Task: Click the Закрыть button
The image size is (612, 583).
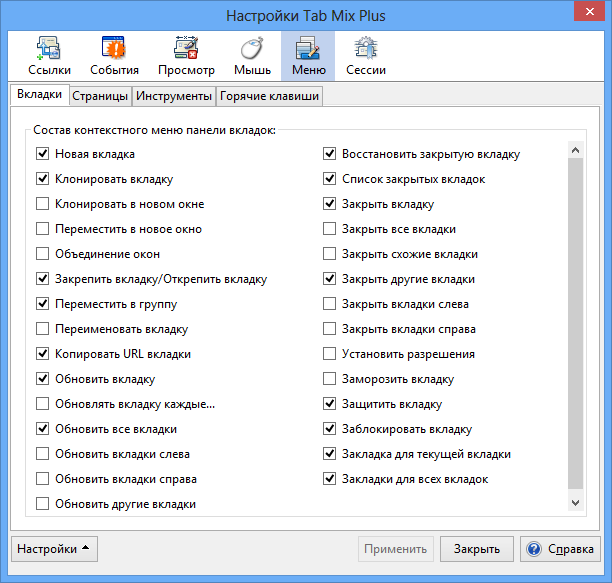Action: pyautogui.click(x=477, y=549)
